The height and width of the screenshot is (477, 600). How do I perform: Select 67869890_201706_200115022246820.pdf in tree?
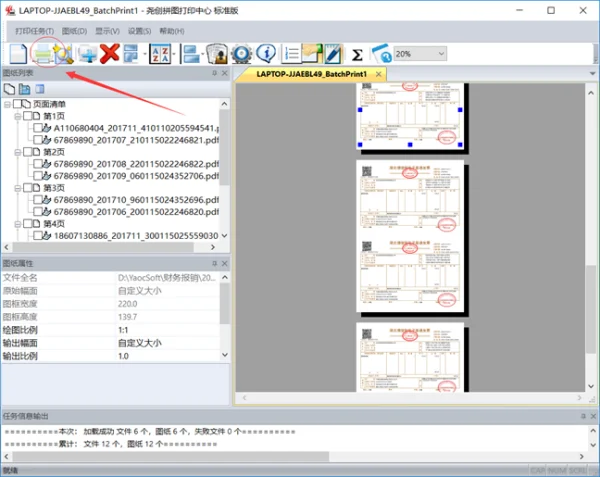136,212
